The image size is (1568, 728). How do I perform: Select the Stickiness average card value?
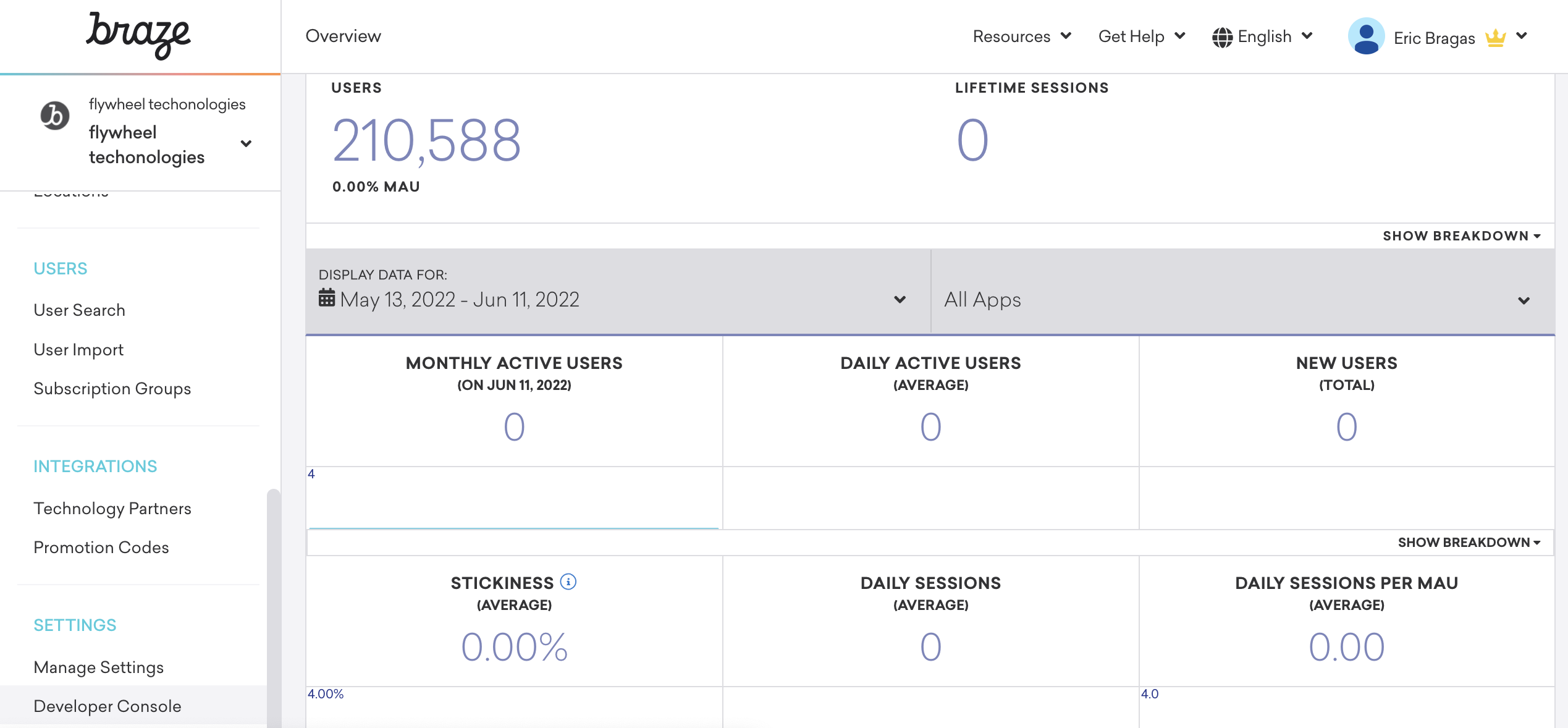pos(514,647)
